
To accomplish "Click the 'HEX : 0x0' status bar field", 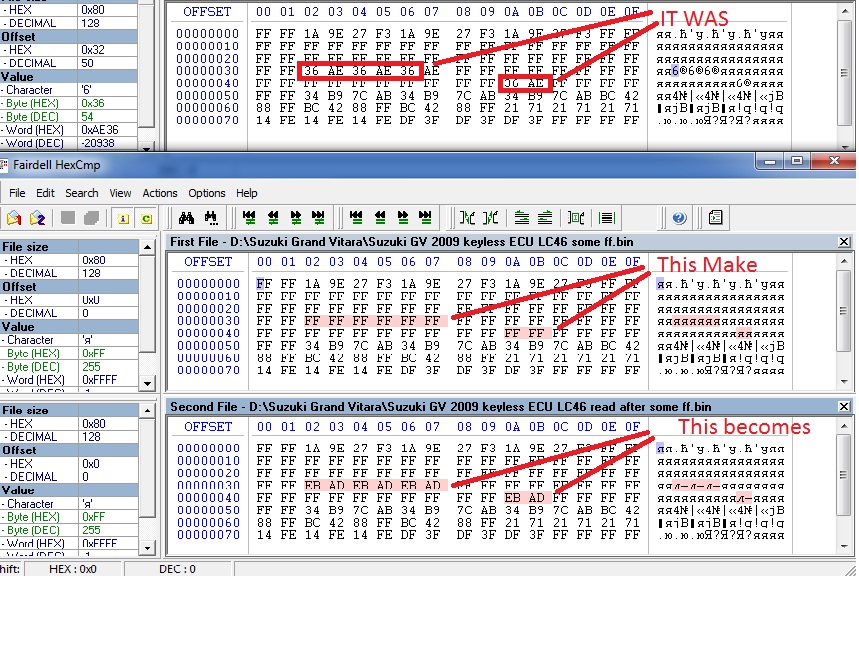I will tap(73, 569).
